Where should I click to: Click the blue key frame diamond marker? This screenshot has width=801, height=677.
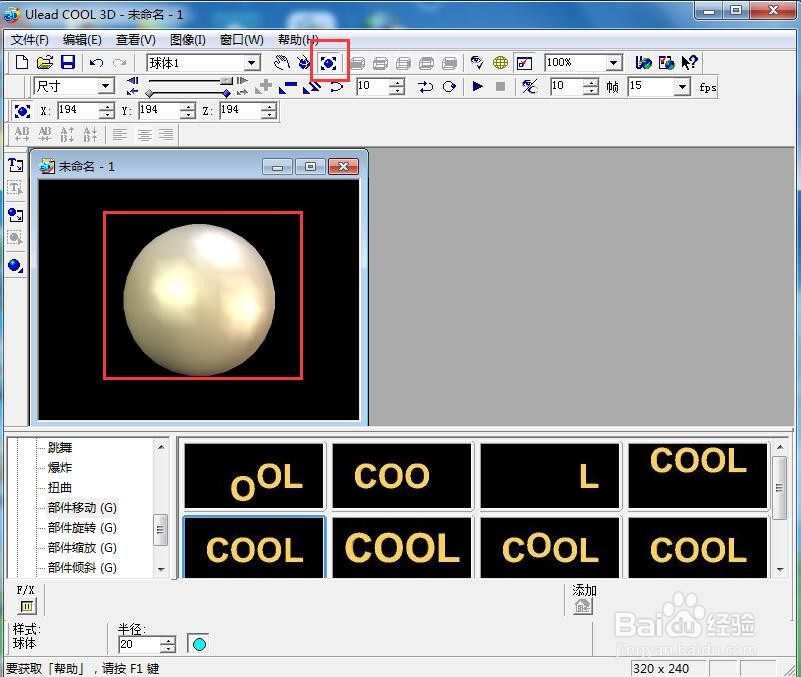click(x=226, y=93)
